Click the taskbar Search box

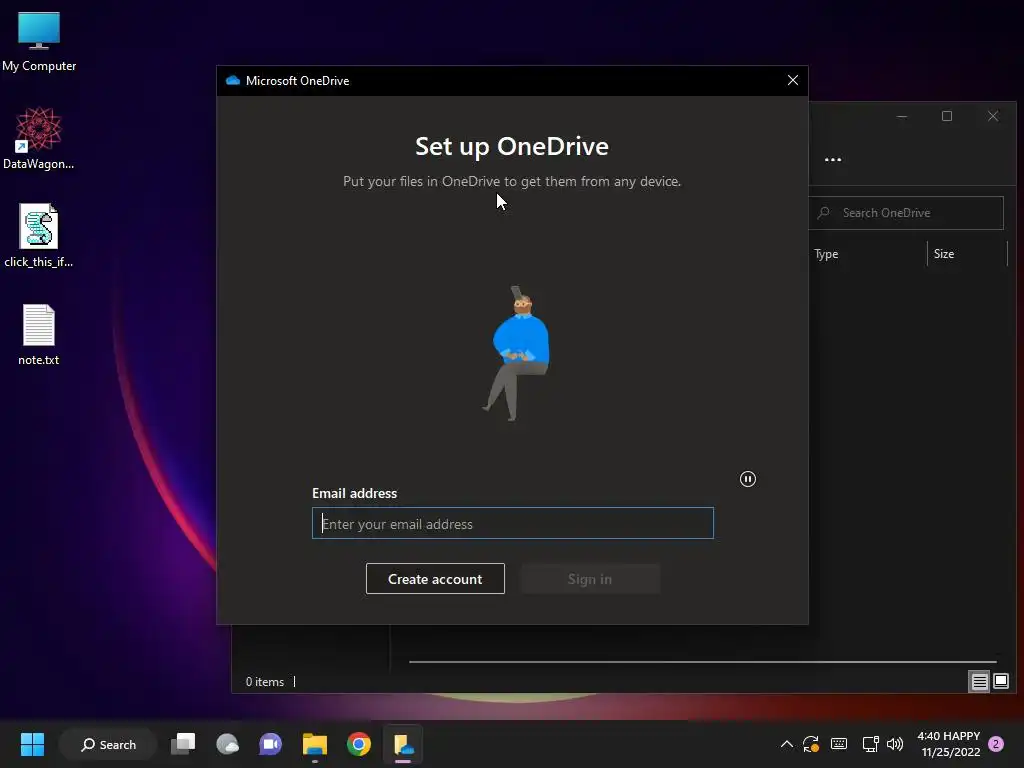(108, 744)
